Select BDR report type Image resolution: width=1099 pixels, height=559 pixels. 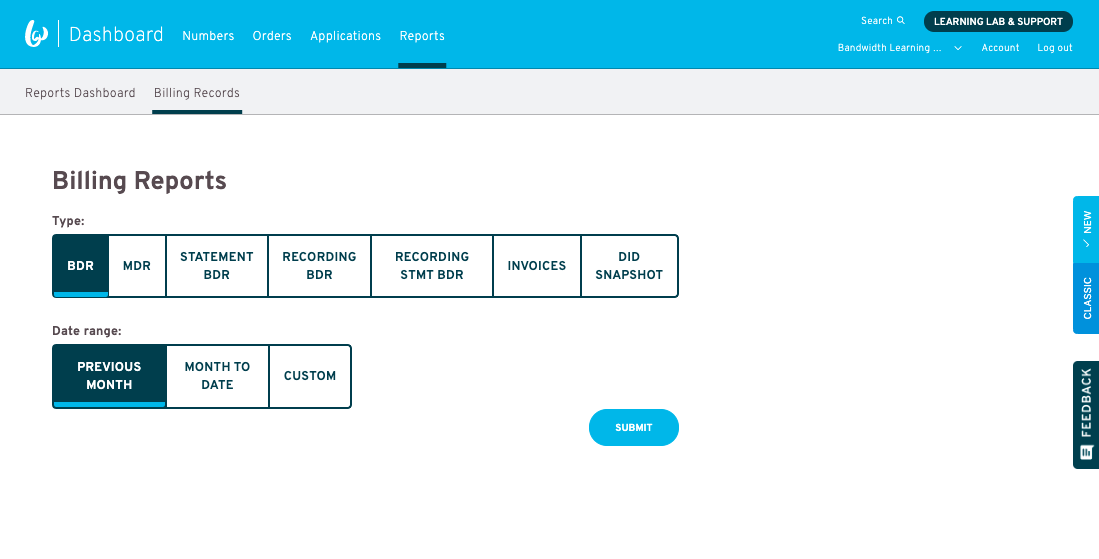81,266
